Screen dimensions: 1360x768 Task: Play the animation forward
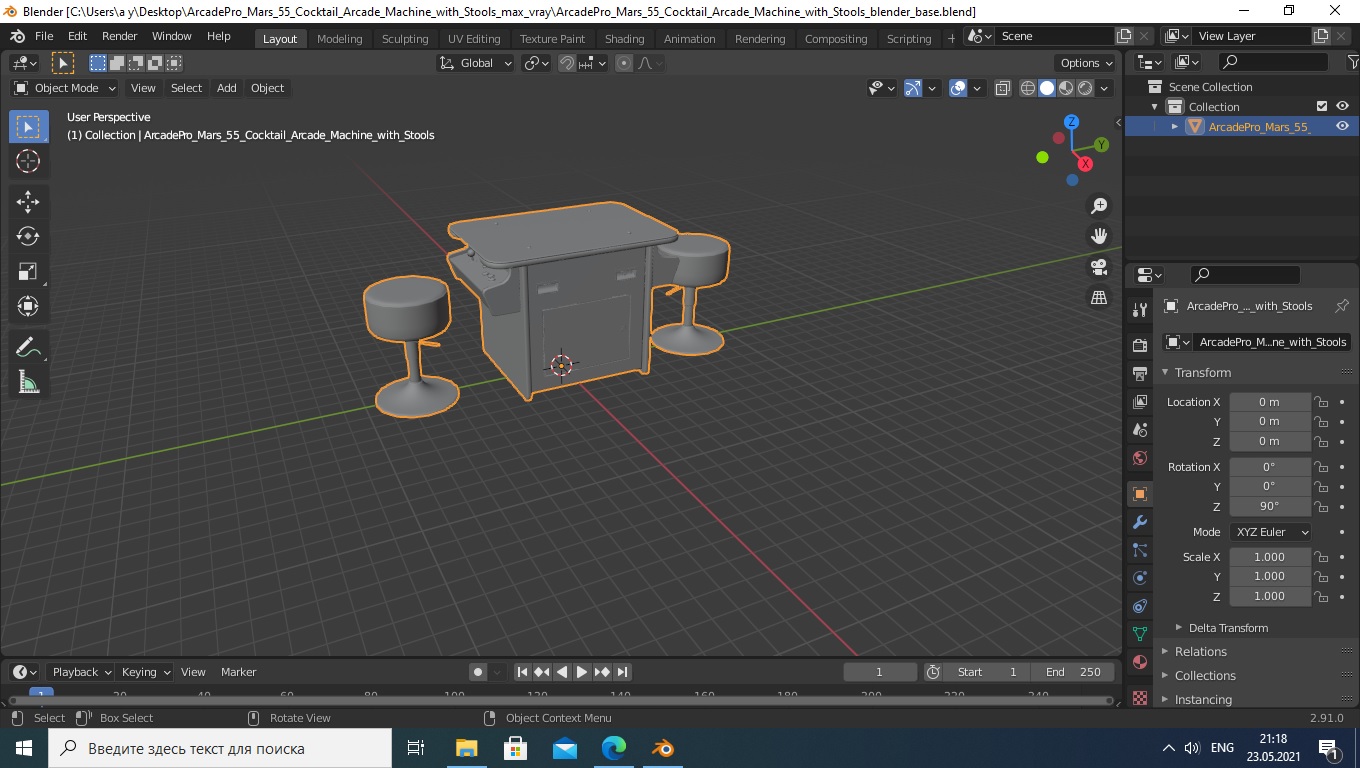point(582,672)
